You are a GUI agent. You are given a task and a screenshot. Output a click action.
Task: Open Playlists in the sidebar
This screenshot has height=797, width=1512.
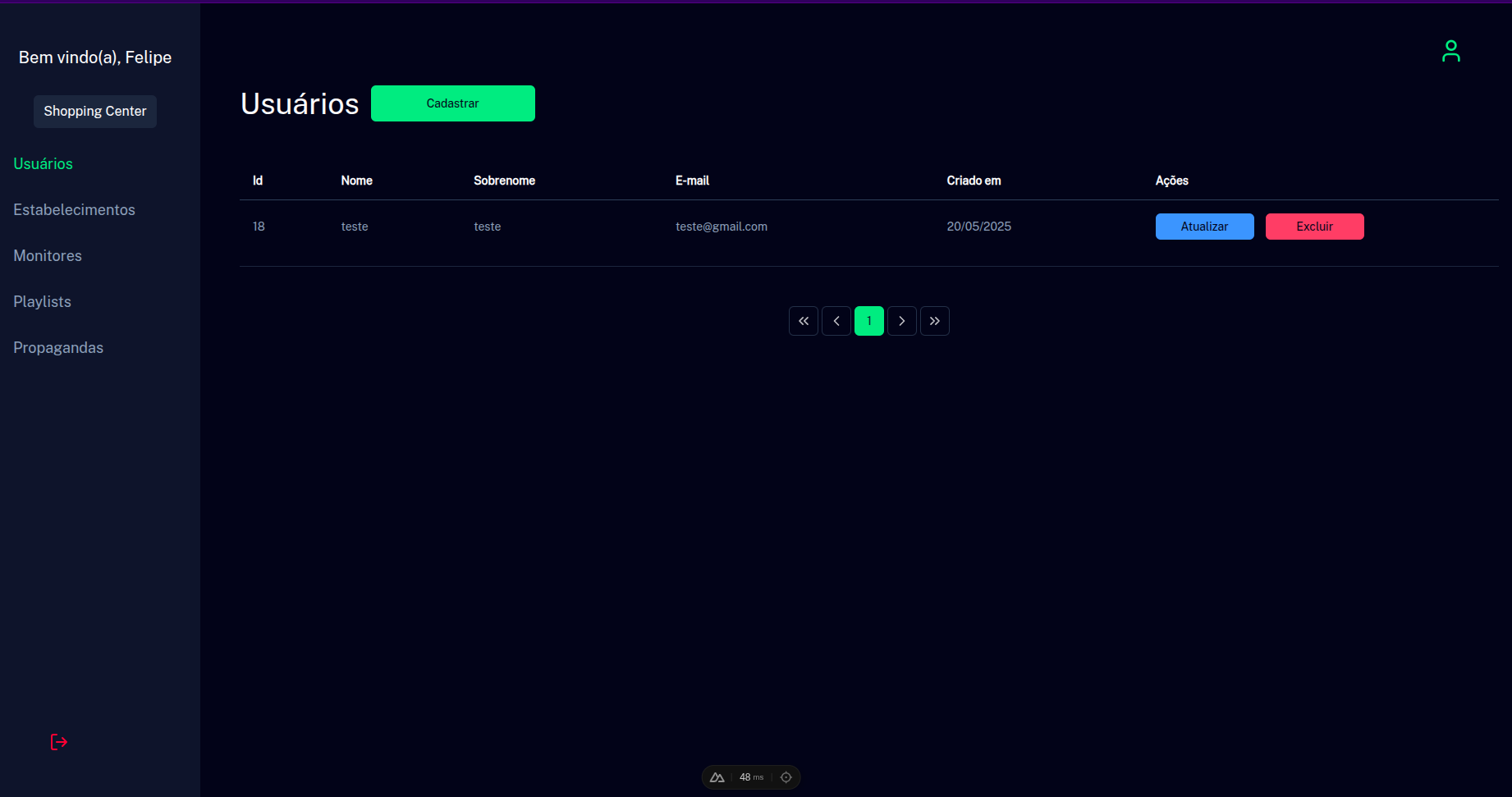click(43, 301)
